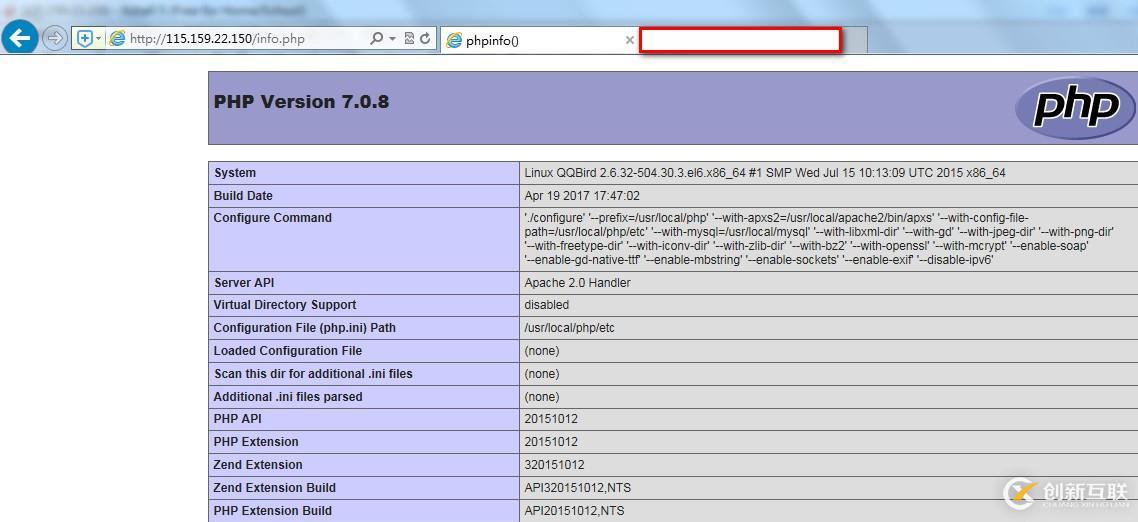Viewport: 1138px width, 522px height.
Task: Click '(none)' in the Scan this dir row
Action: click(x=541, y=374)
